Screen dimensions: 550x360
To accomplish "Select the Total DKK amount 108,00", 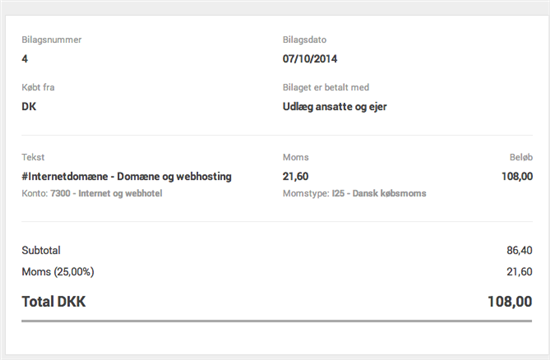I will click(x=510, y=302).
